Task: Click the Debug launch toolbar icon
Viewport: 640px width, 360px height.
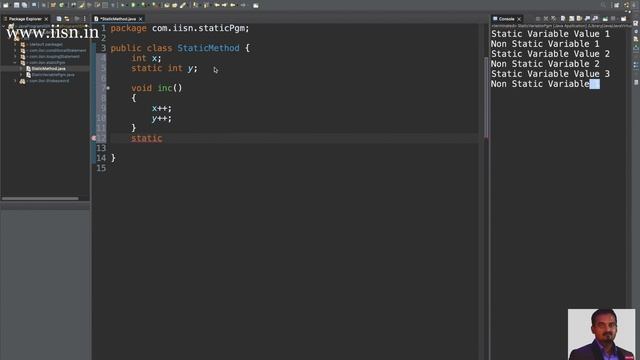Action: pos(122,5)
